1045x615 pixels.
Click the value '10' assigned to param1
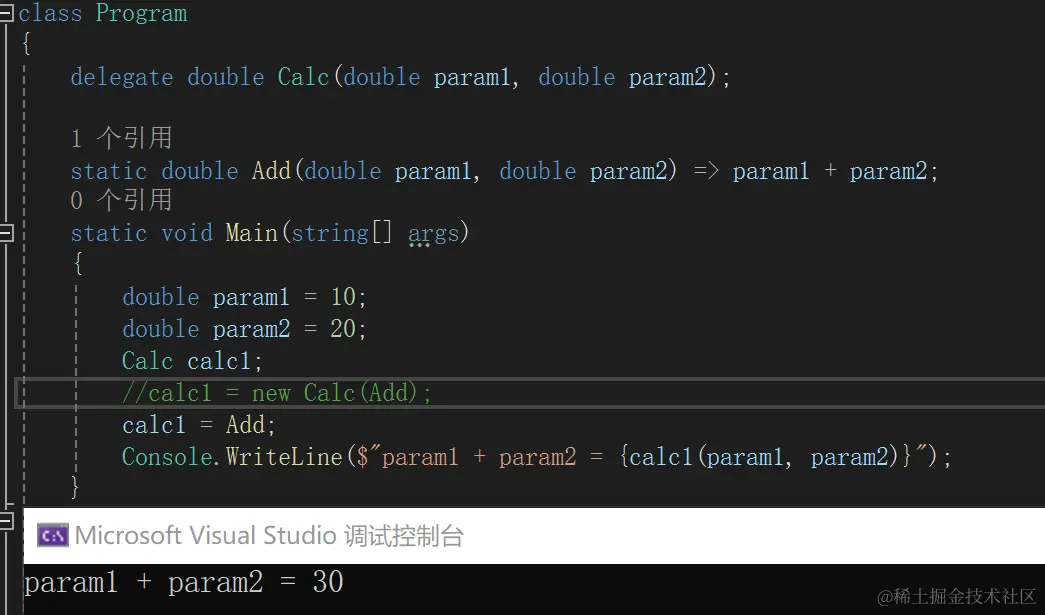343,297
